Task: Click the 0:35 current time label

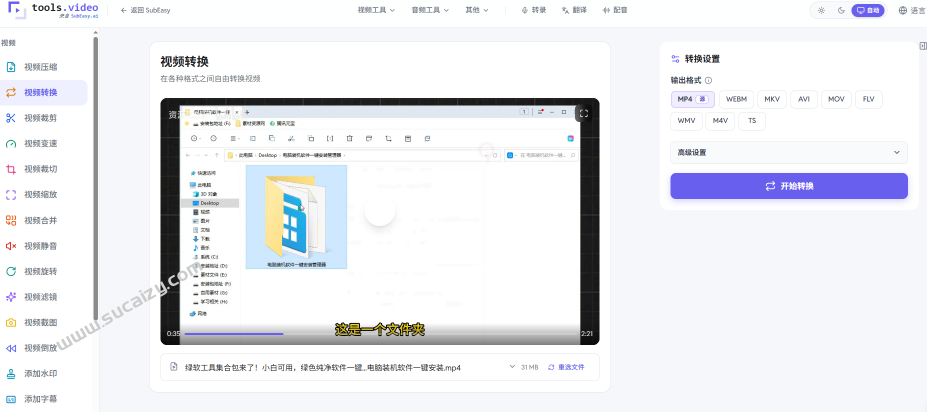Action: (x=173, y=334)
